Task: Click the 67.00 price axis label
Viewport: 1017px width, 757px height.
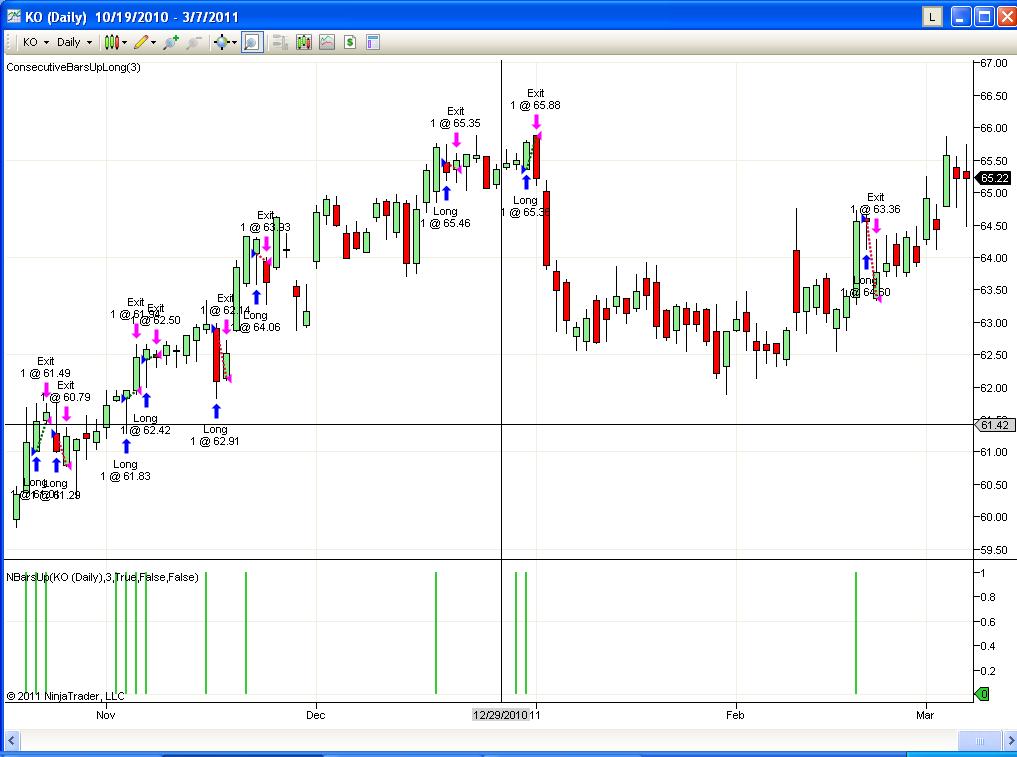Action: (x=994, y=64)
